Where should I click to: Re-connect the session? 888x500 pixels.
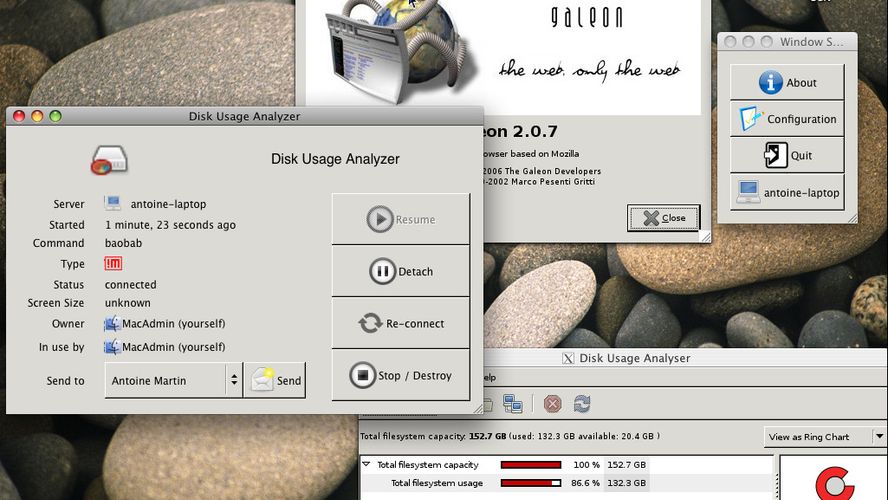[x=401, y=323]
